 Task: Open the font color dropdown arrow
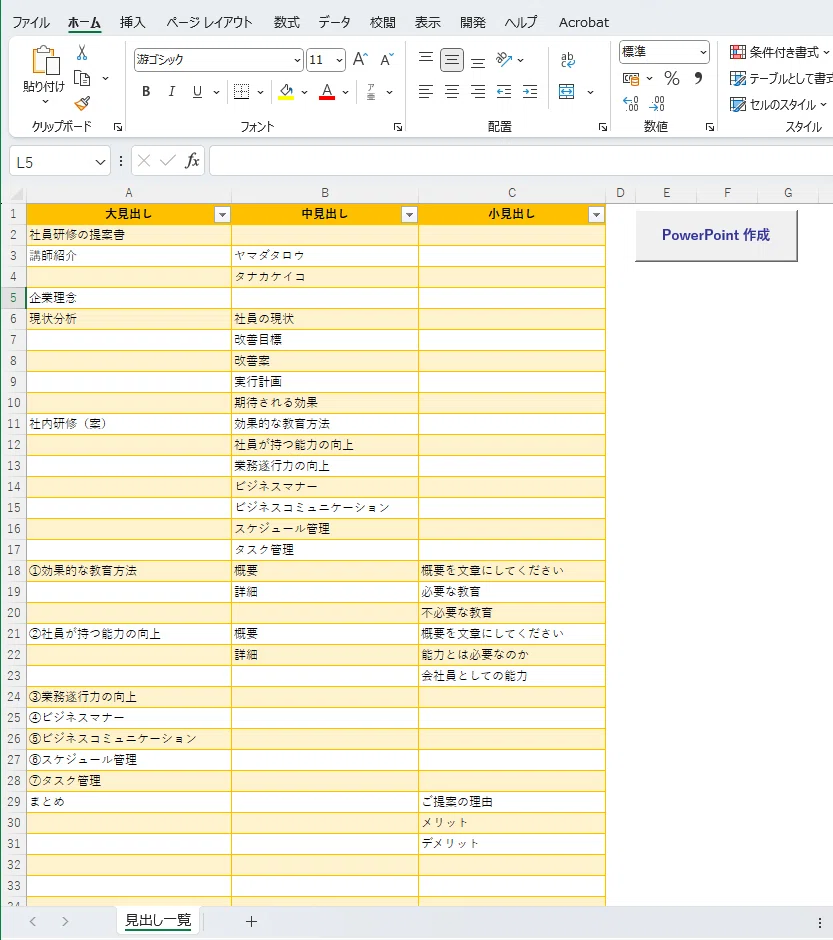pos(345,92)
